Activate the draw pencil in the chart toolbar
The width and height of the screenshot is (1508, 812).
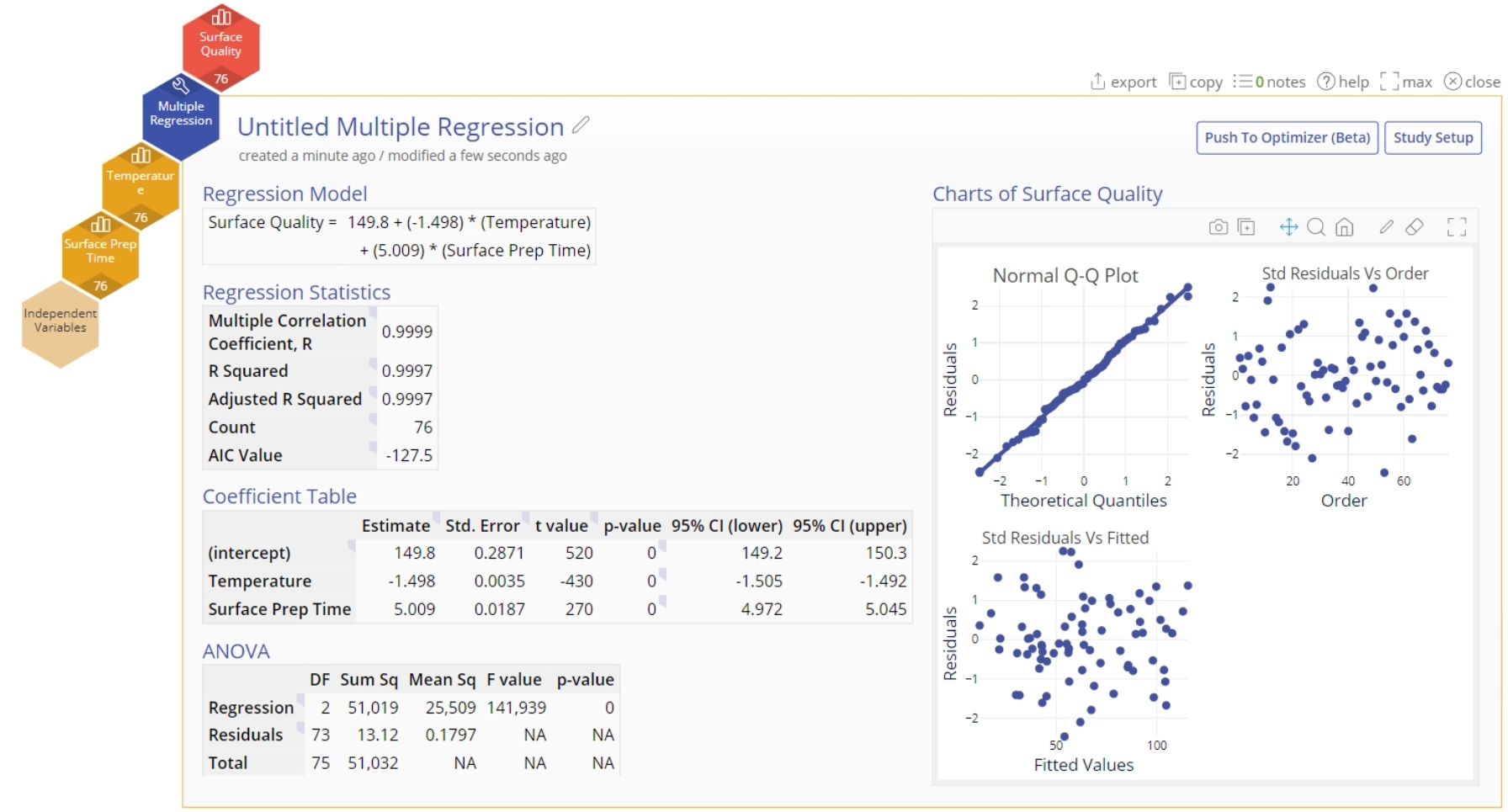1387,226
